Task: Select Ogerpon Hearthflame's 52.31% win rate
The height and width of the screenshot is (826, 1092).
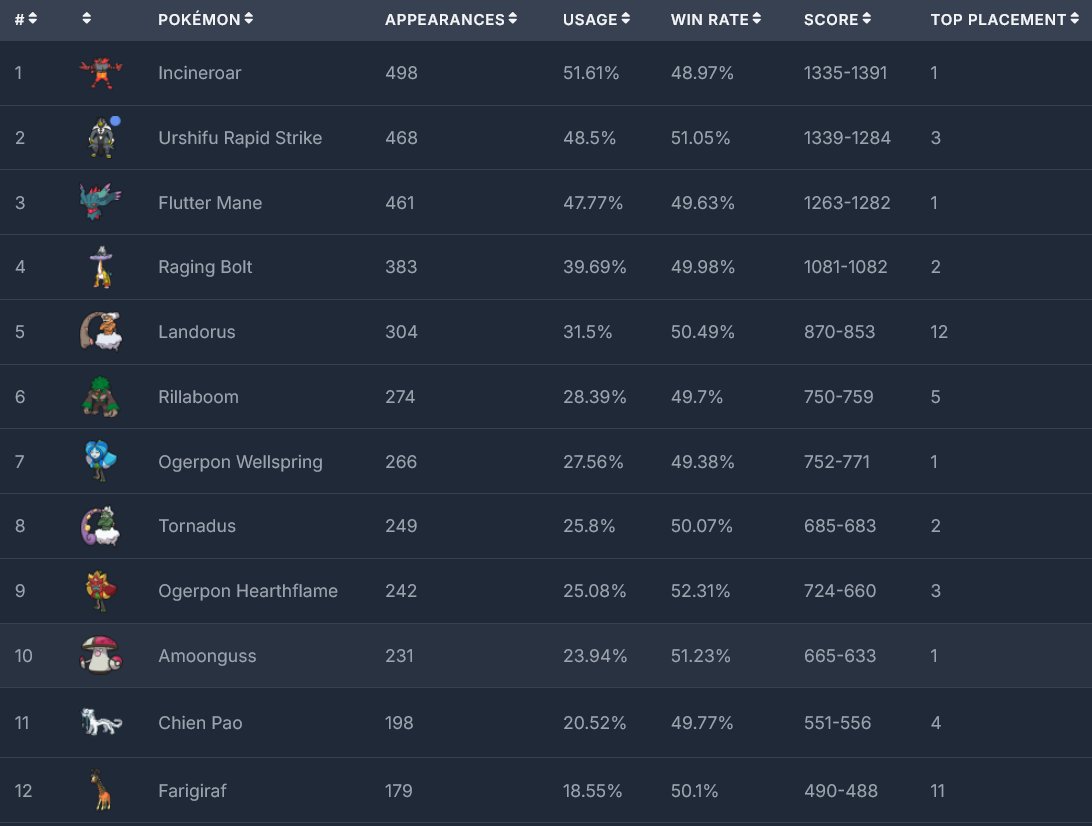Action: tap(701, 591)
